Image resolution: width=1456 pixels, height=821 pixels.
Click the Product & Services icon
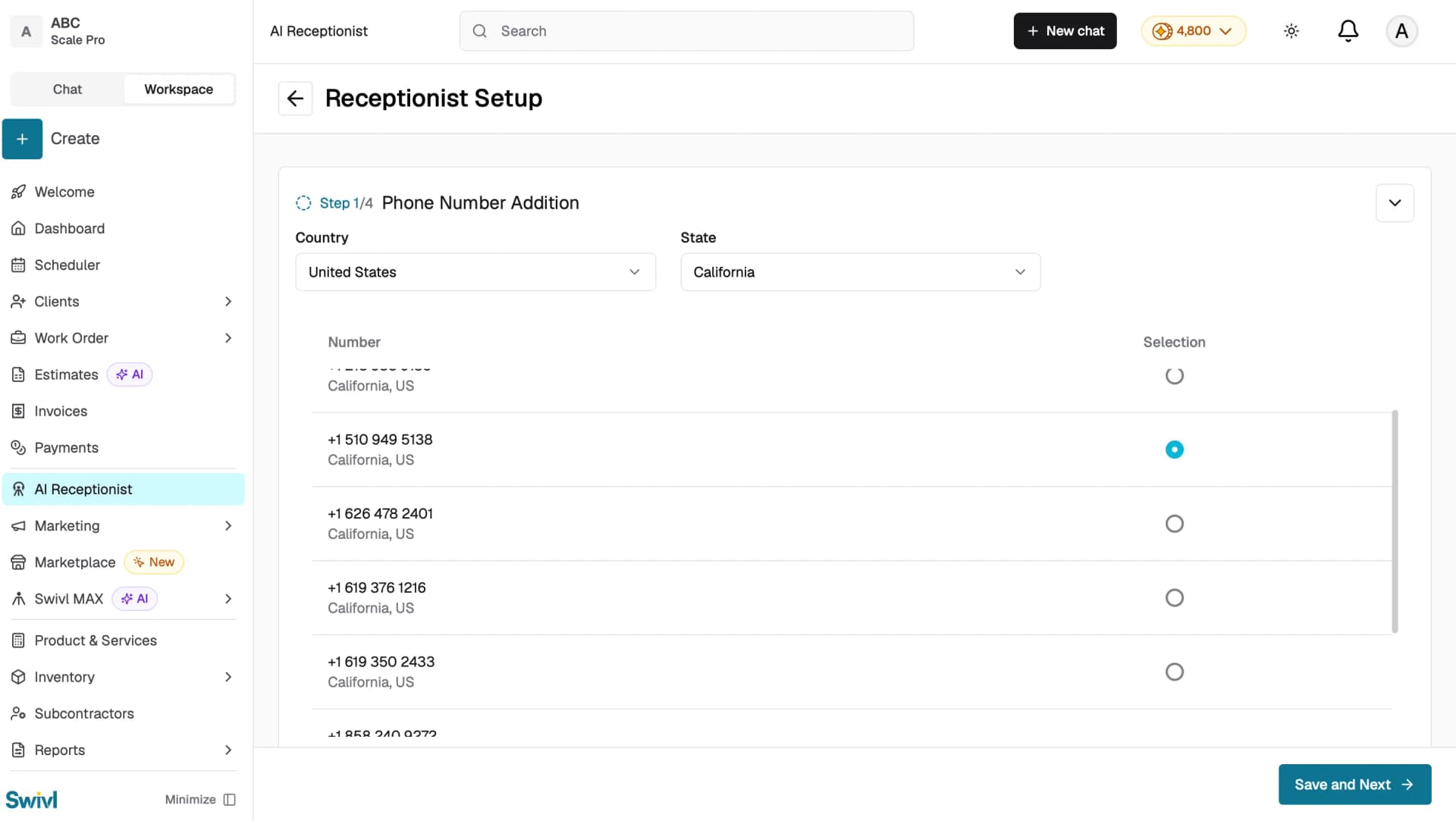(18, 641)
